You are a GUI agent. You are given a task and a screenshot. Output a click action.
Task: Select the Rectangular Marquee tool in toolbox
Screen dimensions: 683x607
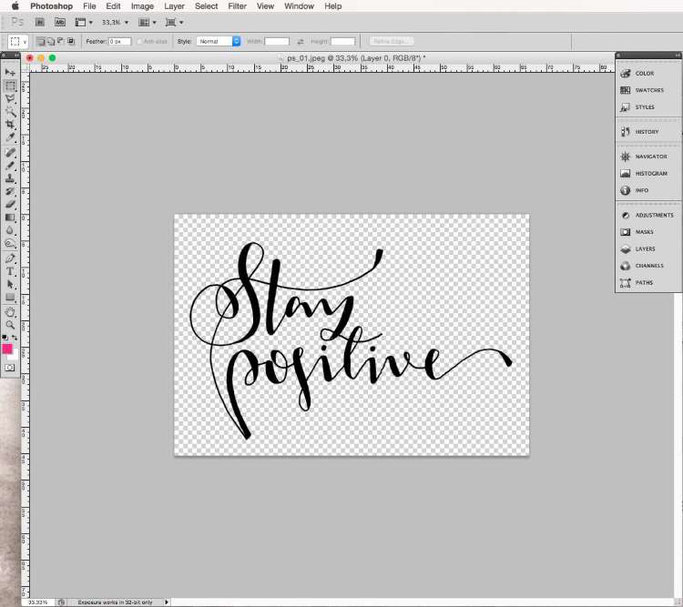pos(10,86)
